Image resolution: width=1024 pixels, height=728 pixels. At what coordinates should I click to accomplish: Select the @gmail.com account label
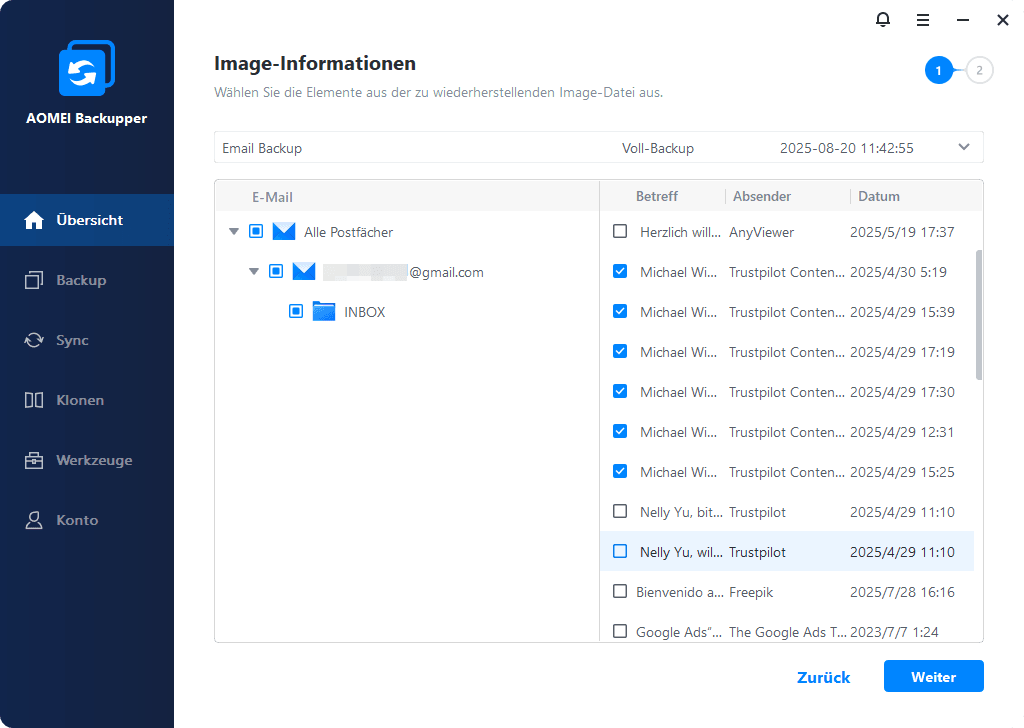pos(446,272)
